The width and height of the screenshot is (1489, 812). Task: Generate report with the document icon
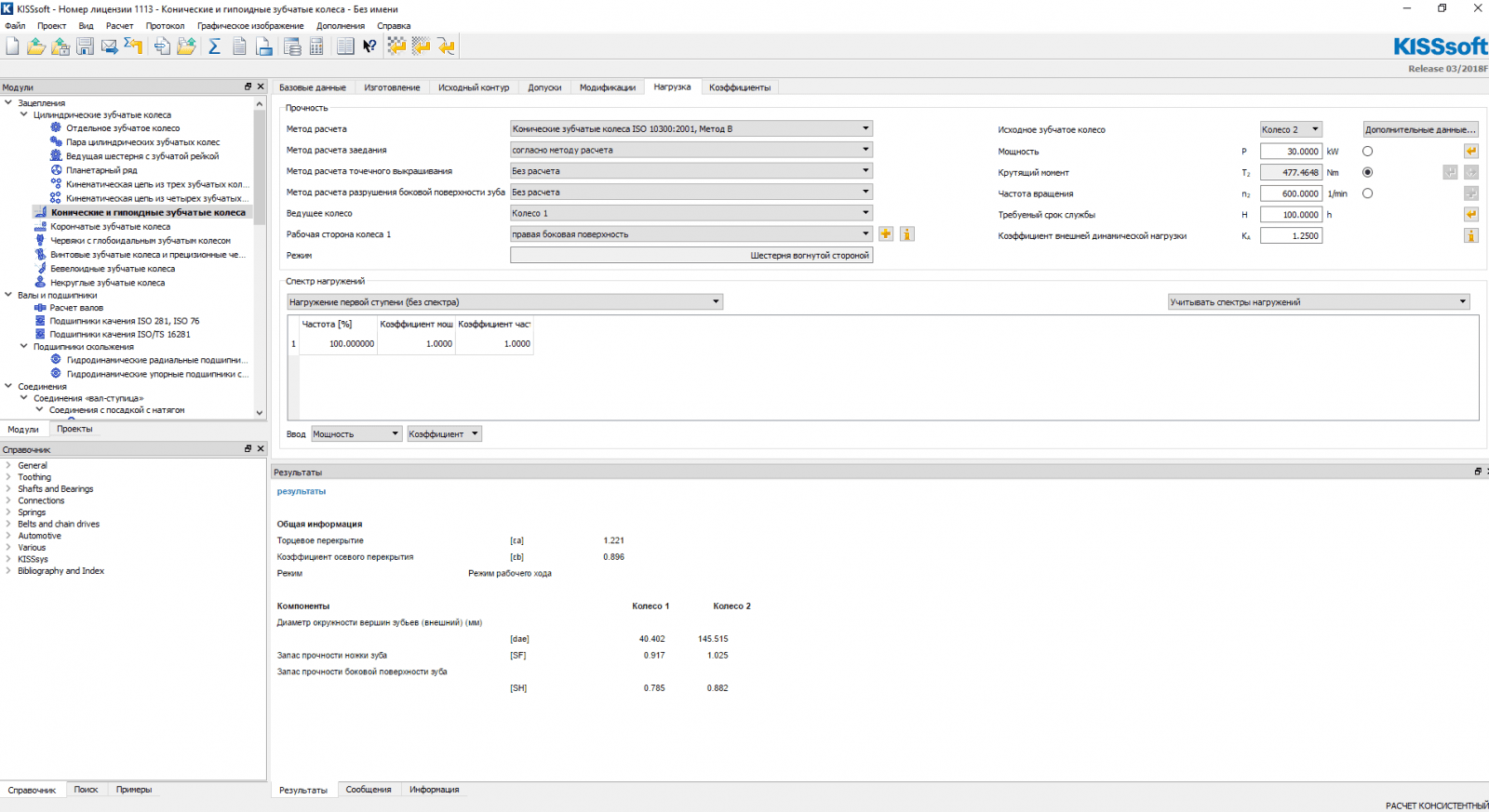tap(239, 47)
